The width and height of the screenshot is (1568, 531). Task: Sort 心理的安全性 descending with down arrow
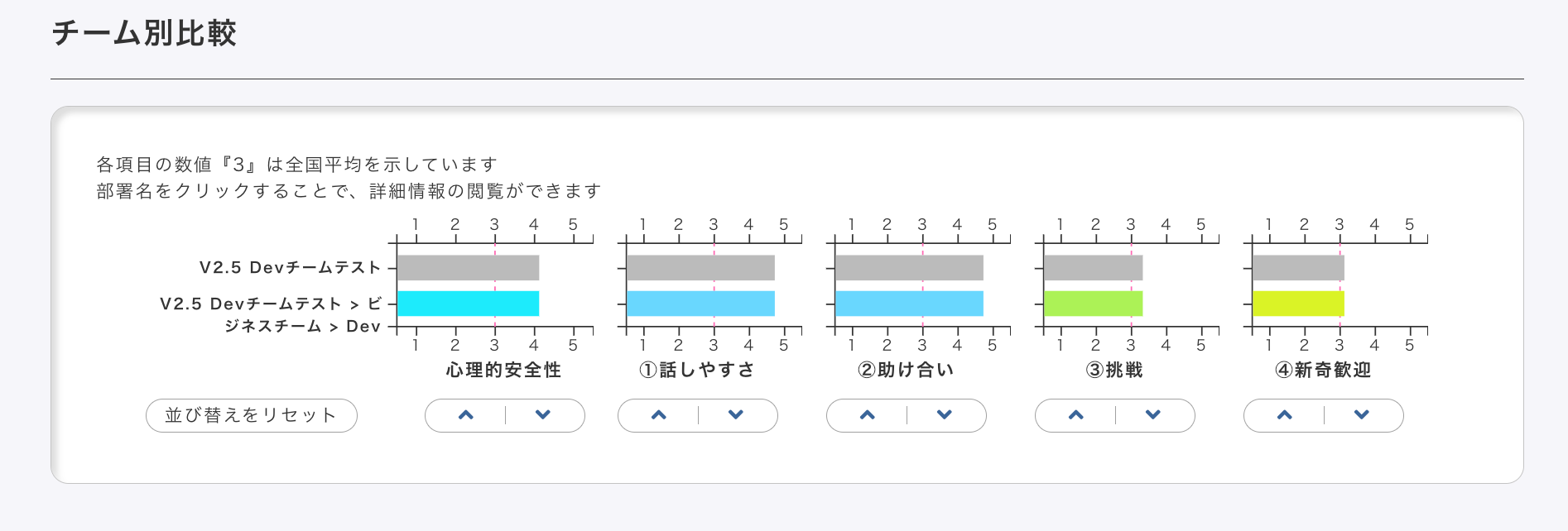(543, 415)
